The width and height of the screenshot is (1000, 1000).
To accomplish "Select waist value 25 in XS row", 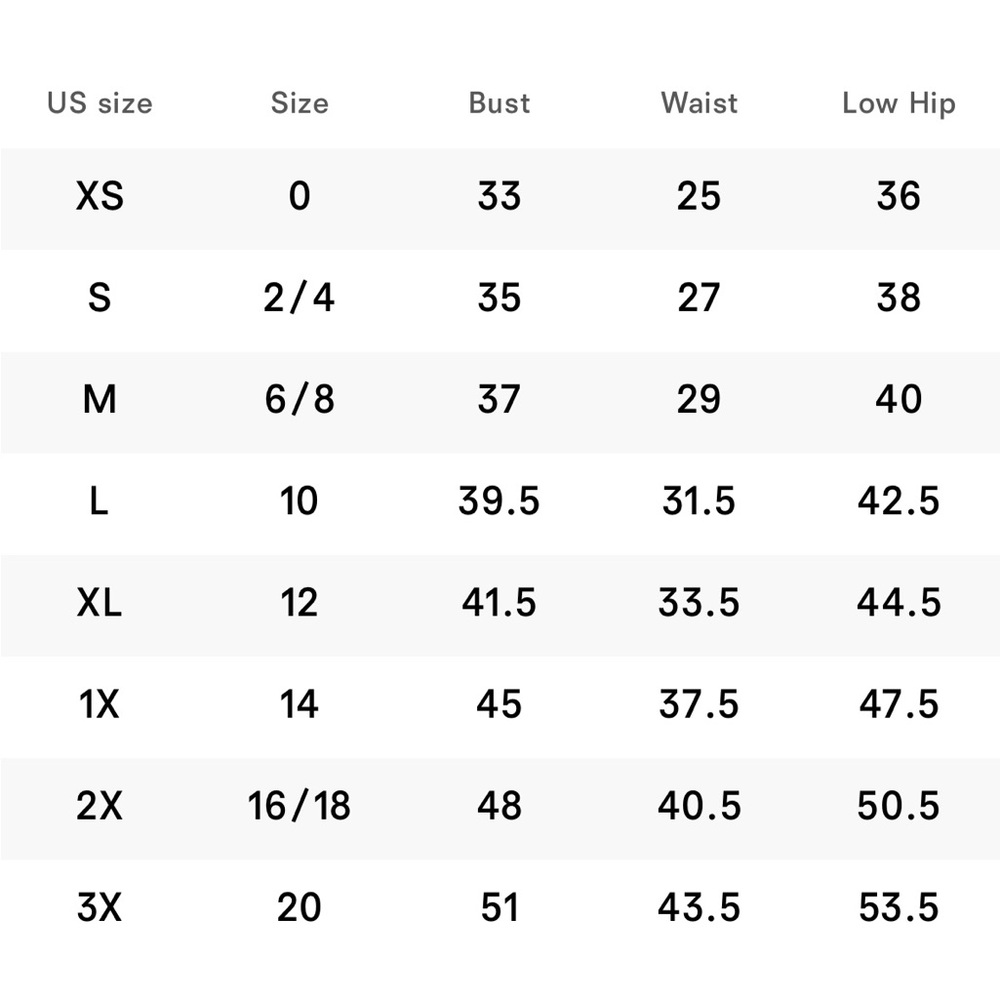I will click(699, 196).
